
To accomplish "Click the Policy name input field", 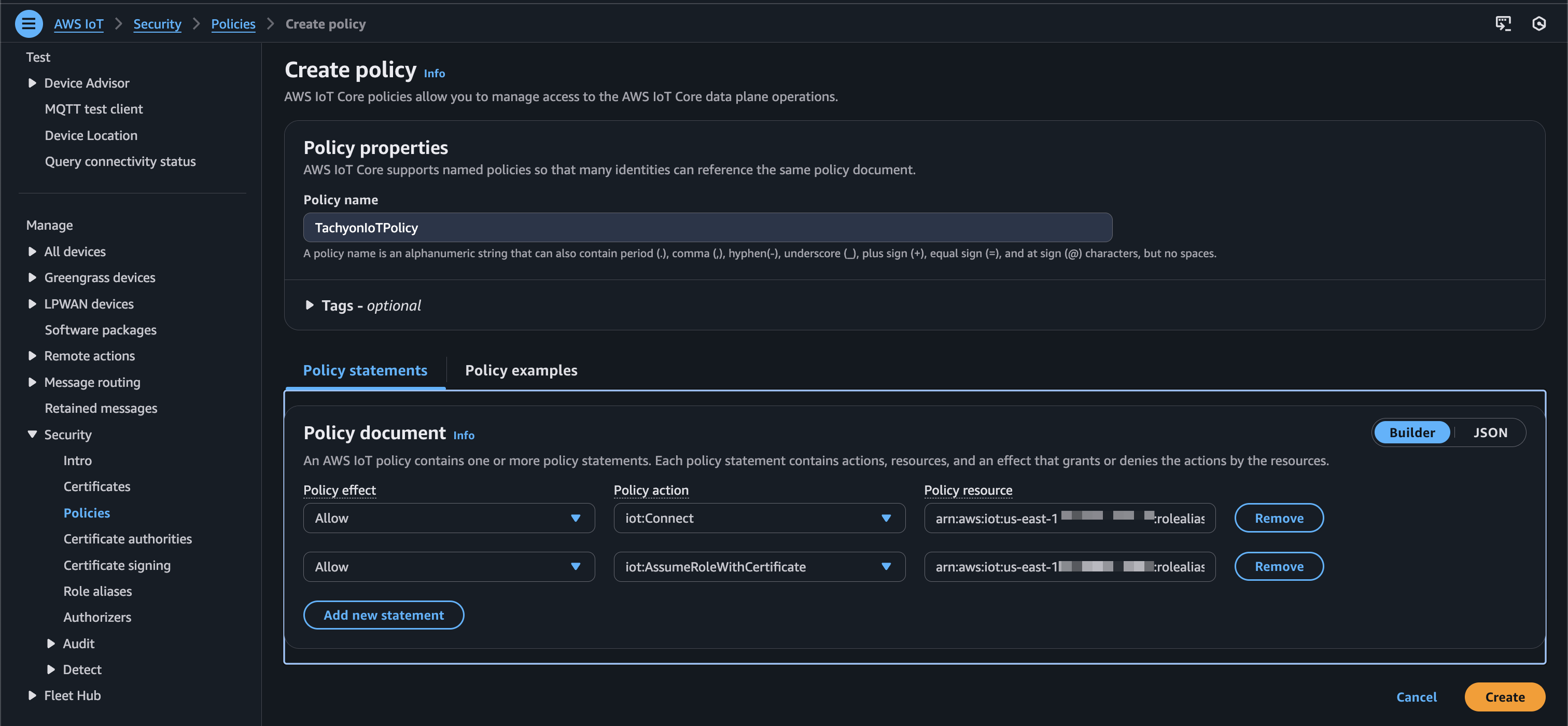I will [x=707, y=228].
